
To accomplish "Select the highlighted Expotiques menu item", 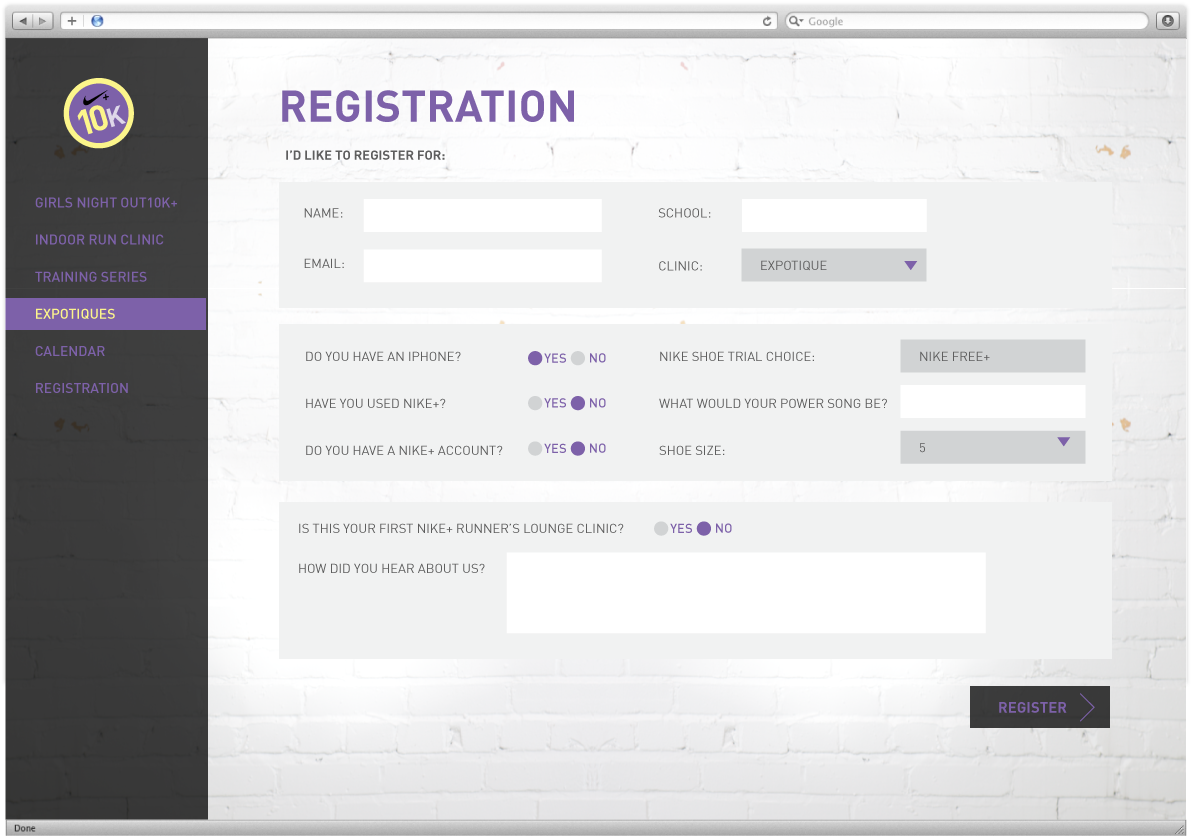I will 106,314.
